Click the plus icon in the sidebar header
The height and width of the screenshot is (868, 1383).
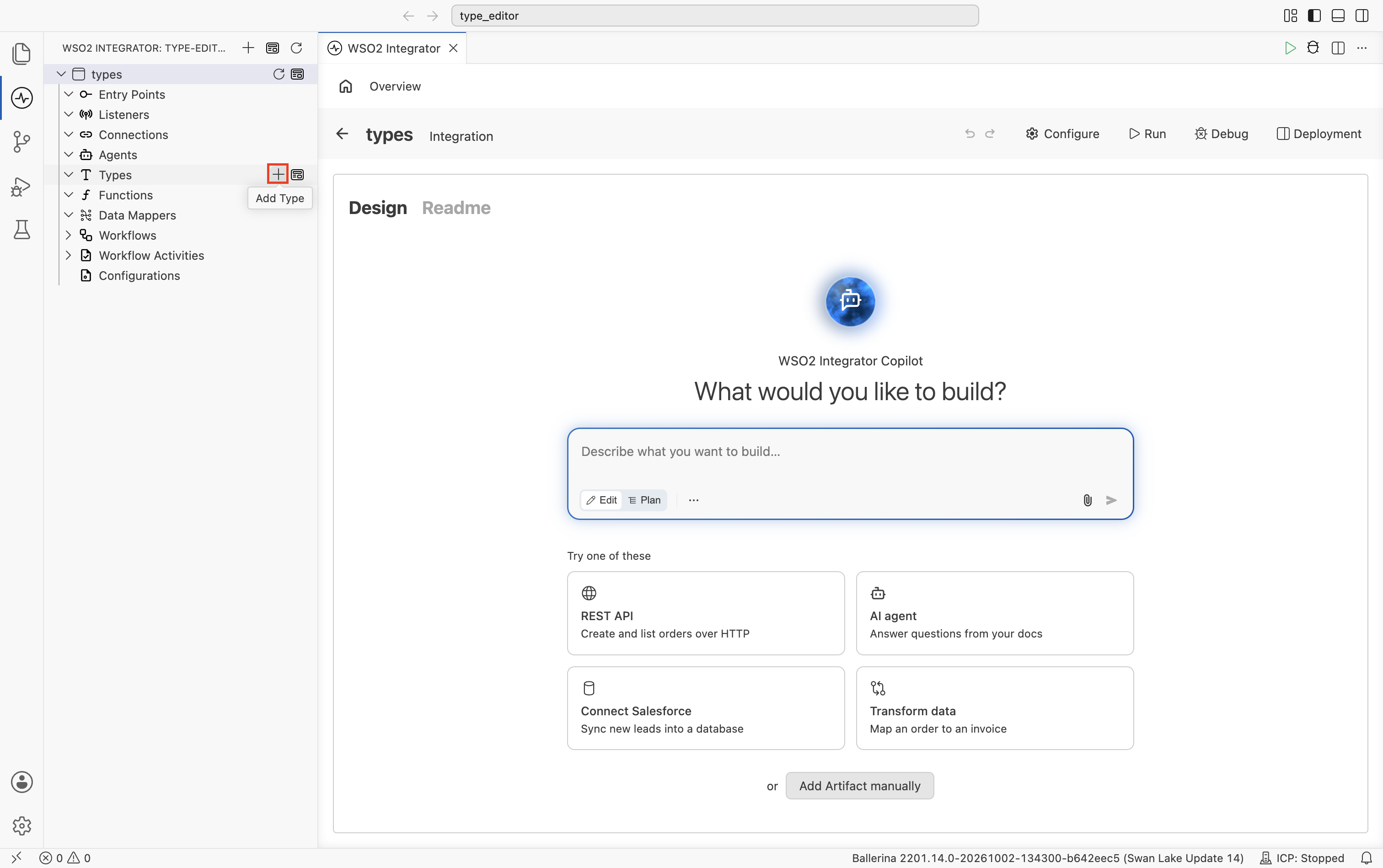point(248,48)
